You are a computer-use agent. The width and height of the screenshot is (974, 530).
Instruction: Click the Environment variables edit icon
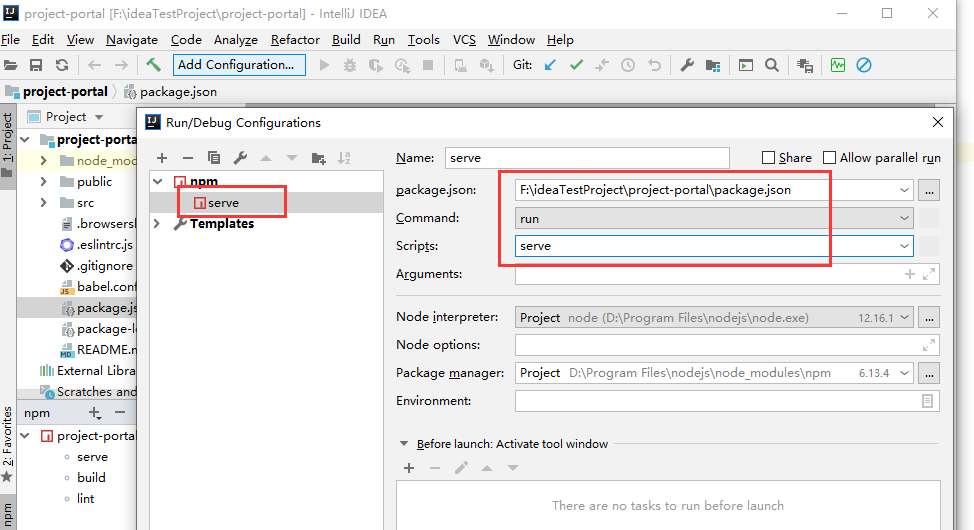[927, 401]
